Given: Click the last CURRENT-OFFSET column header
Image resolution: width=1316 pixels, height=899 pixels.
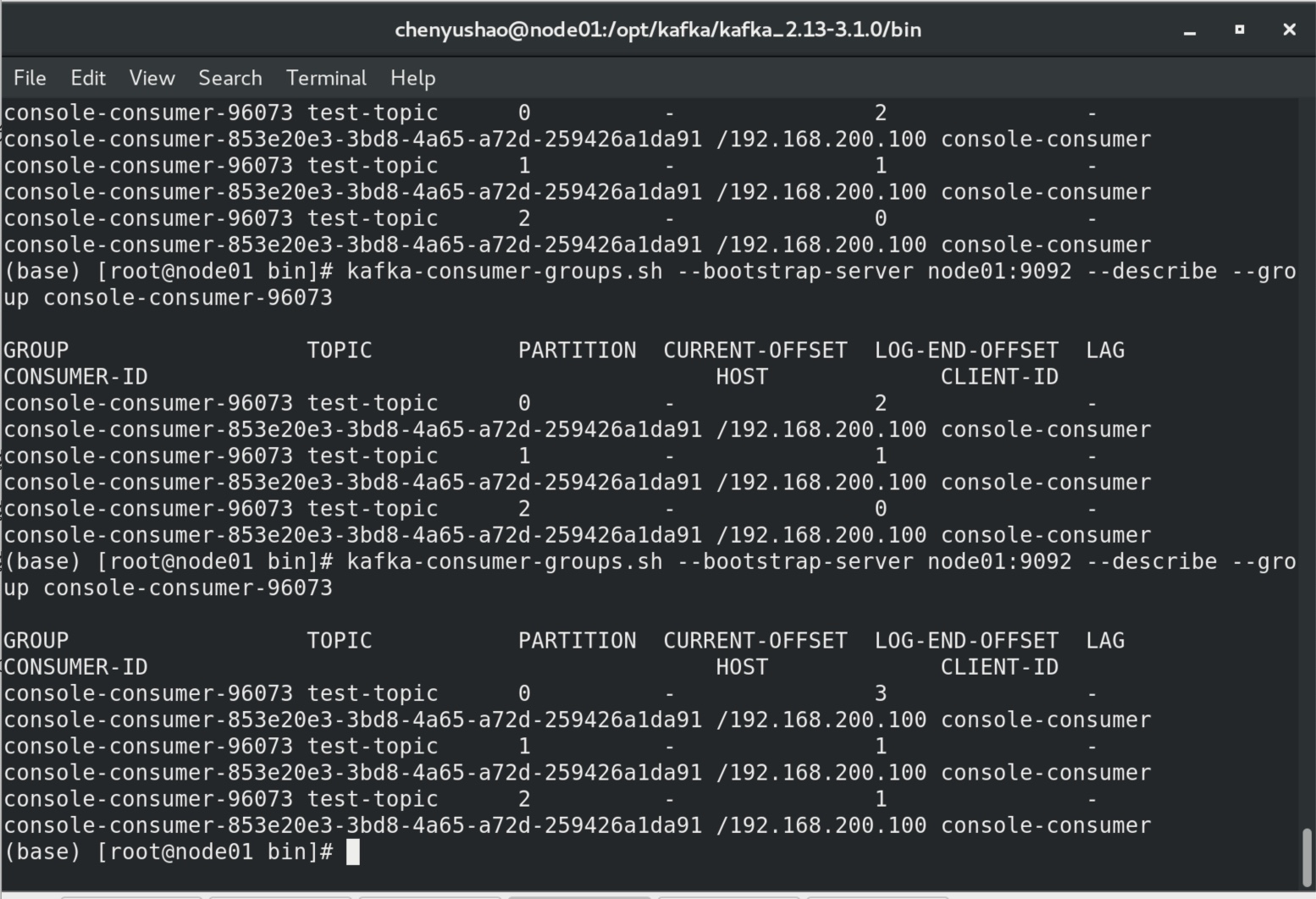Looking at the screenshot, I should (x=755, y=641).
